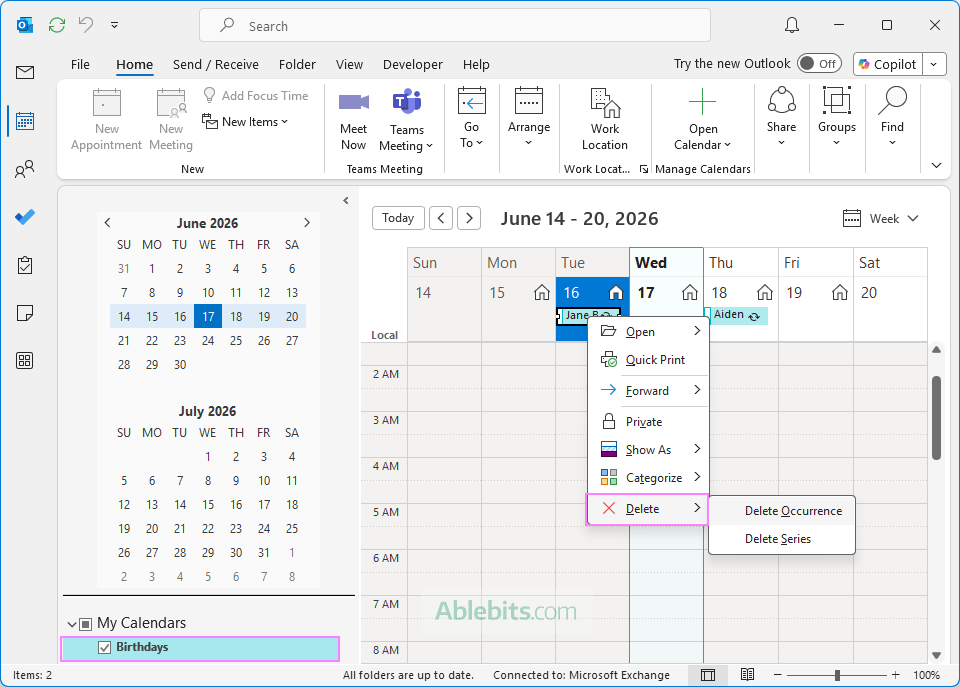Open the File tab
The width and height of the screenshot is (960, 687).
[x=80, y=64]
